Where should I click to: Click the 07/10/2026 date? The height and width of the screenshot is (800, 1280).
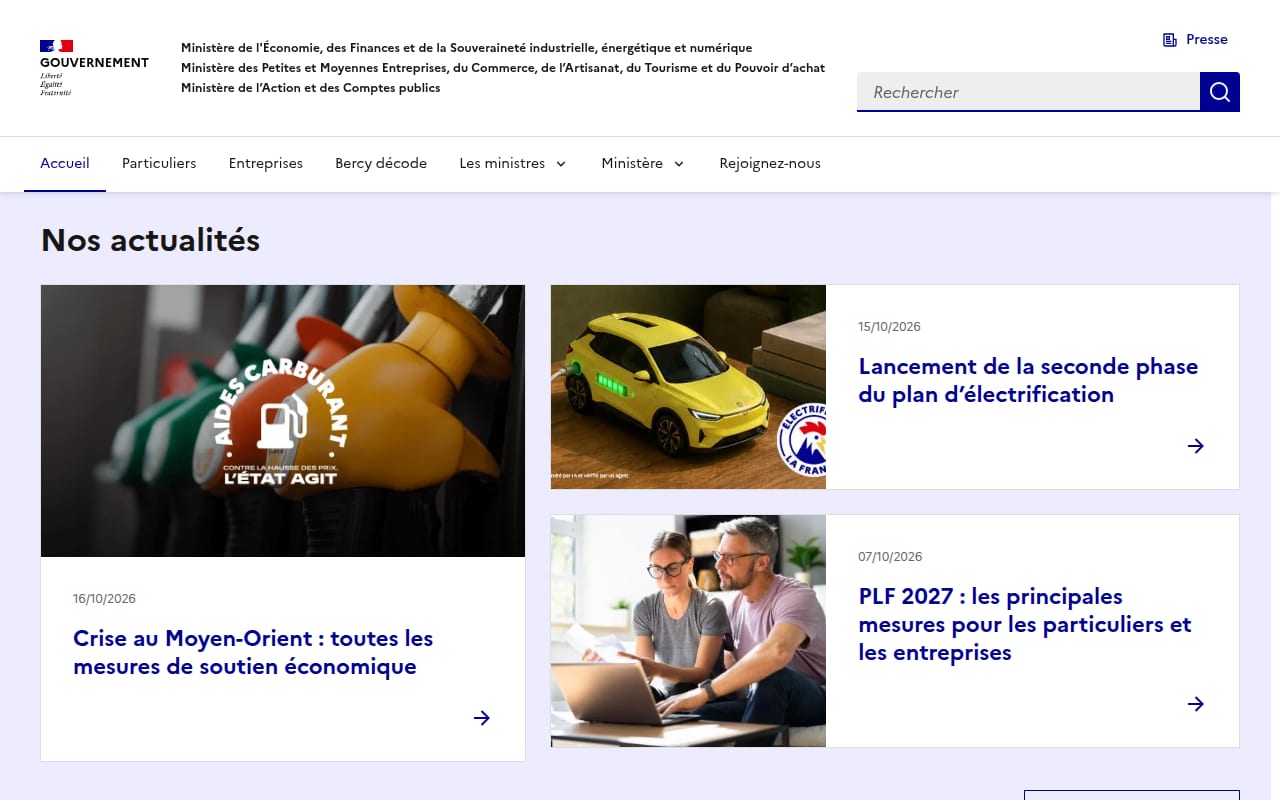click(890, 557)
